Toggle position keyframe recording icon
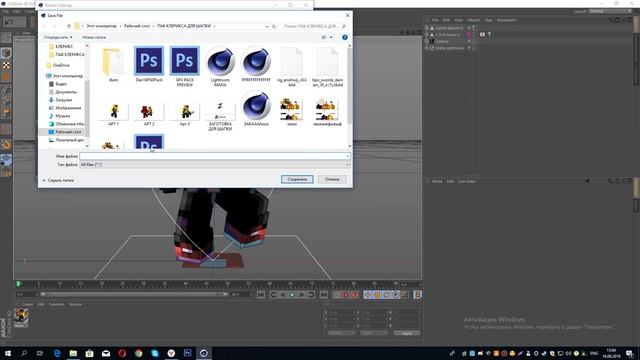This screenshot has height=360, width=640. (368, 295)
